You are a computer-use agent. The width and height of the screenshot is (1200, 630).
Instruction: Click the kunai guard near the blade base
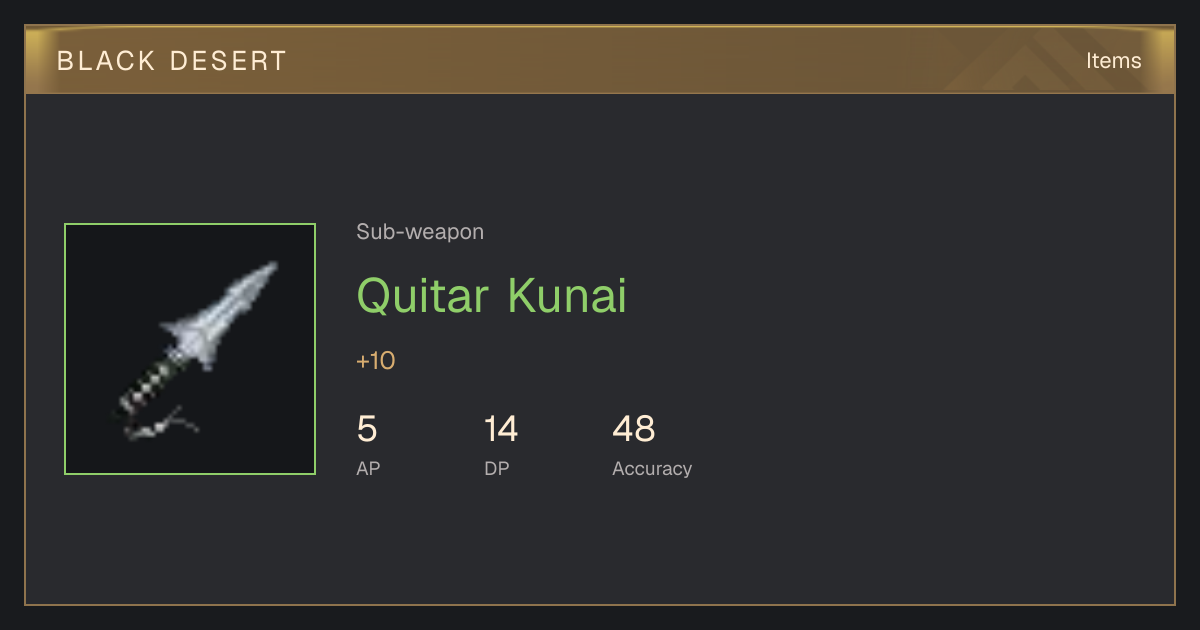coord(190,338)
